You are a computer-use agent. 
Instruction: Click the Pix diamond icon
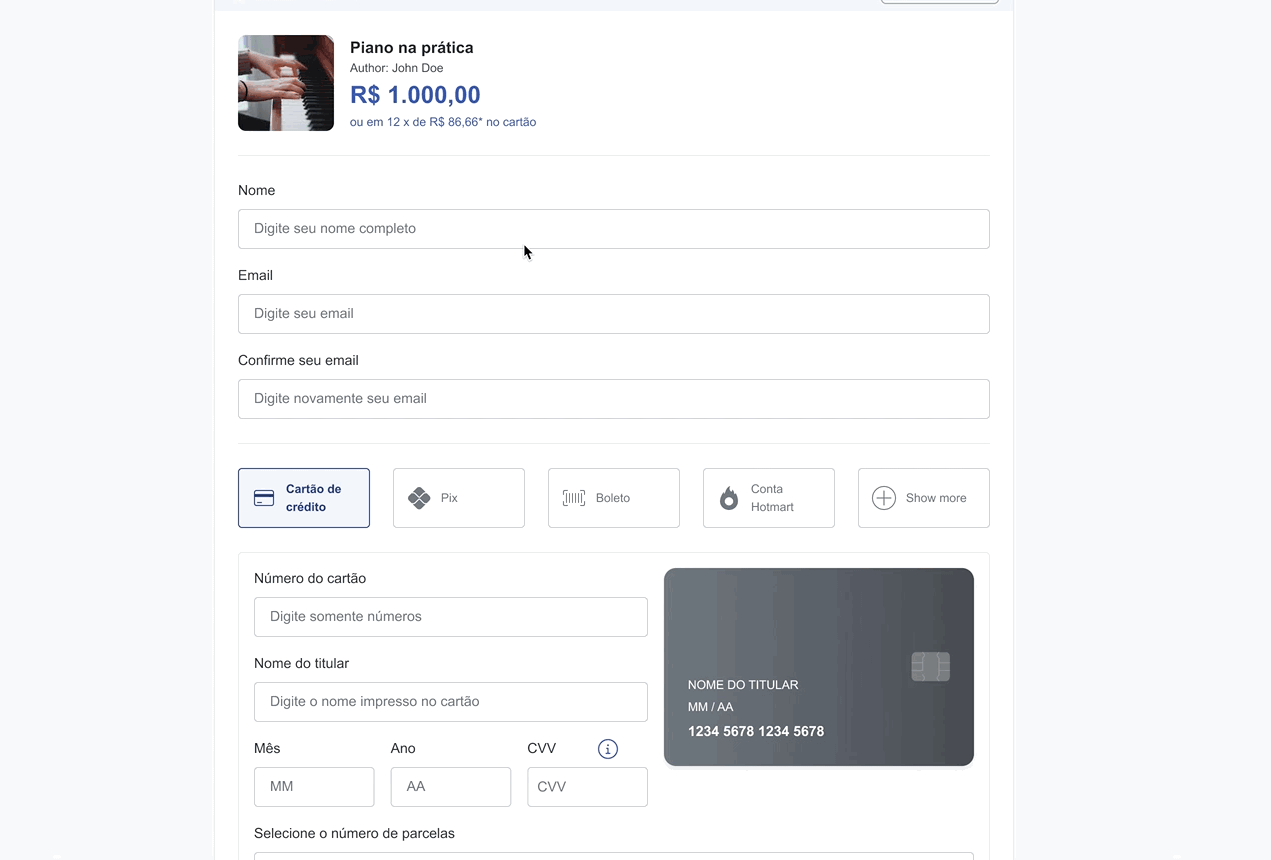(x=419, y=498)
